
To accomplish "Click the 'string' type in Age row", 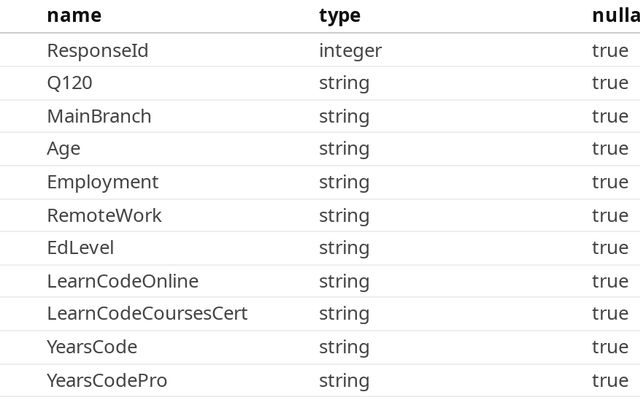I will point(344,149).
